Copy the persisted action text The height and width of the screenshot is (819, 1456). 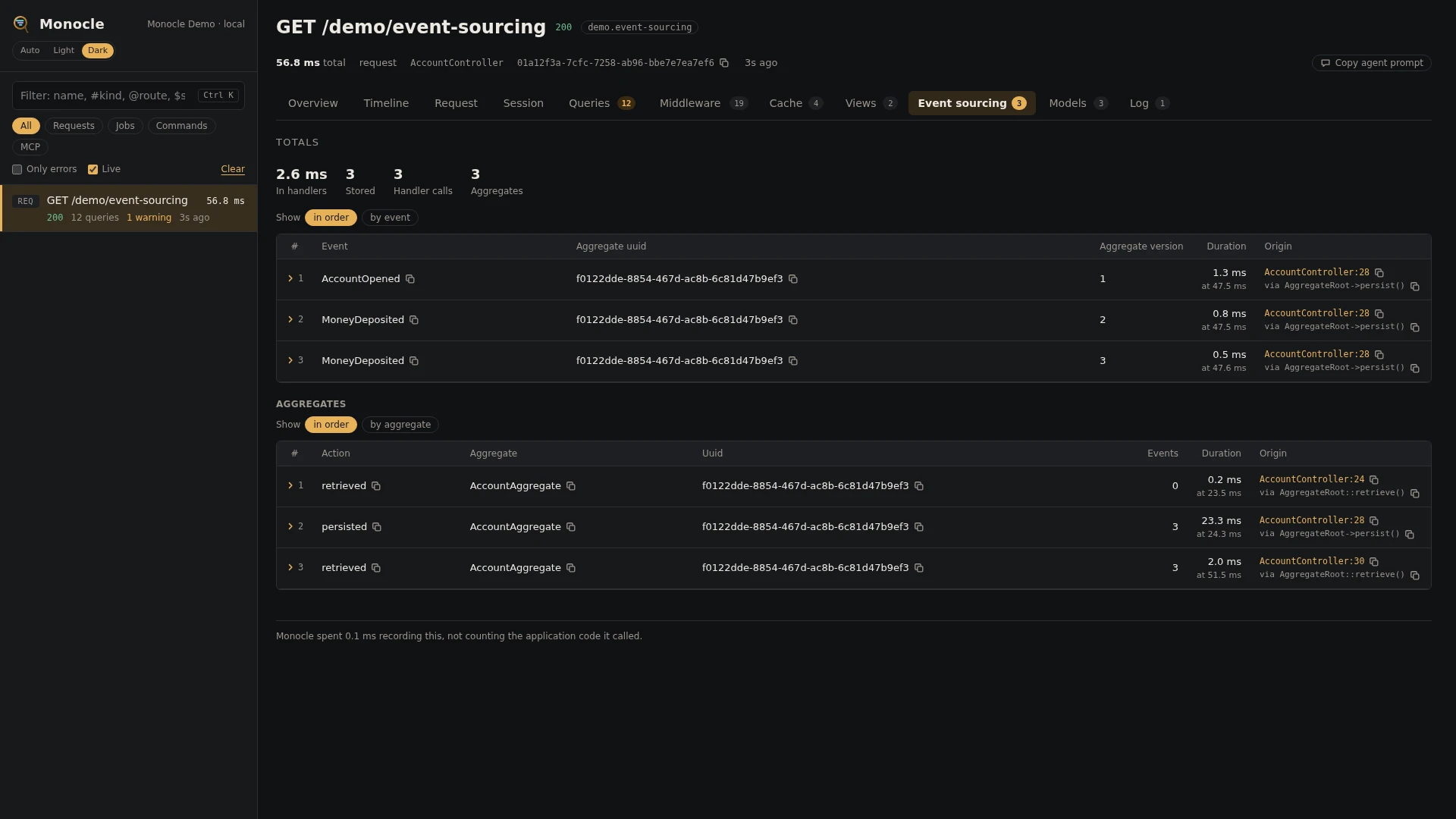click(x=377, y=527)
